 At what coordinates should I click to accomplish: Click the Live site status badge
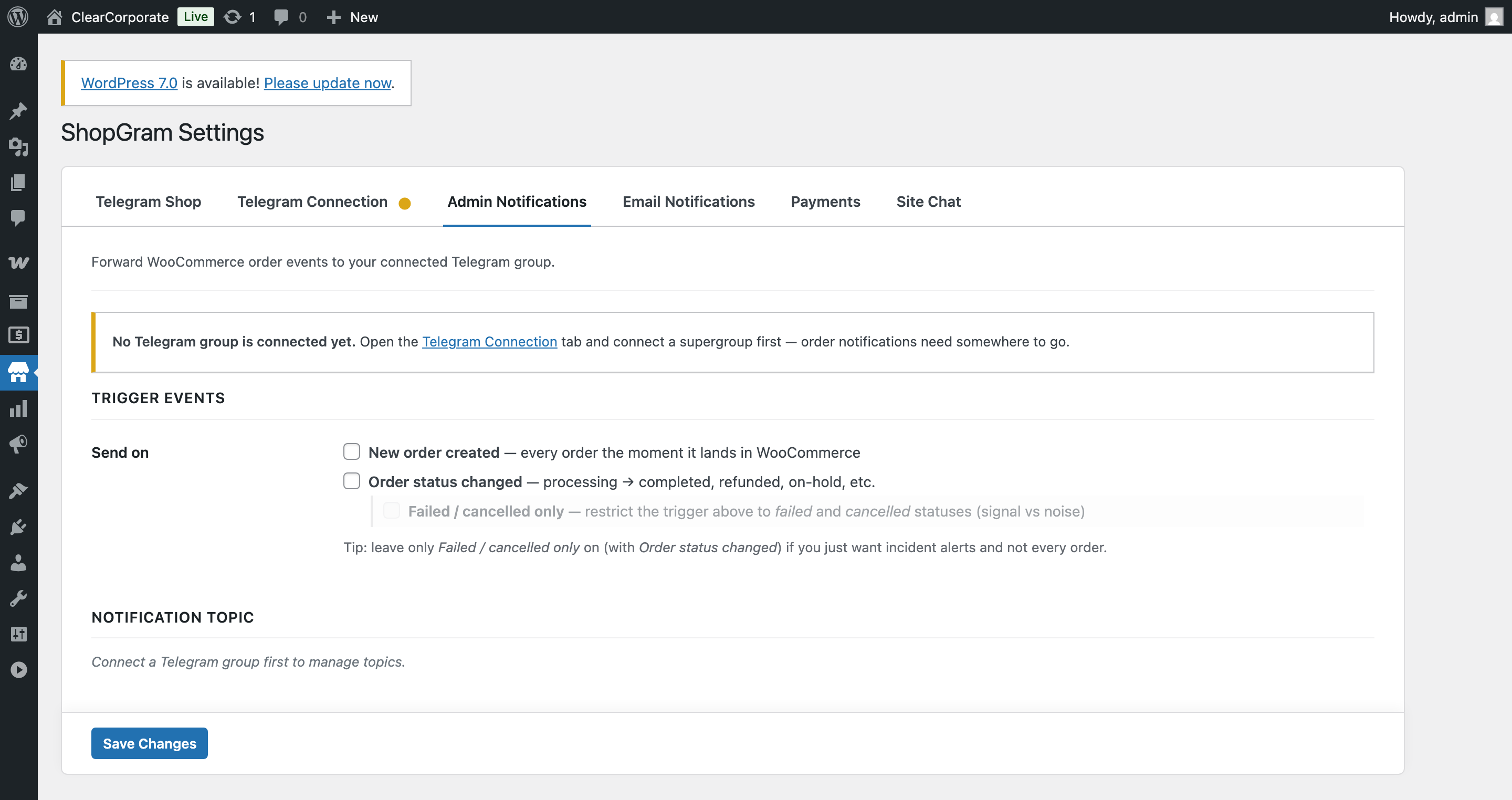click(195, 16)
